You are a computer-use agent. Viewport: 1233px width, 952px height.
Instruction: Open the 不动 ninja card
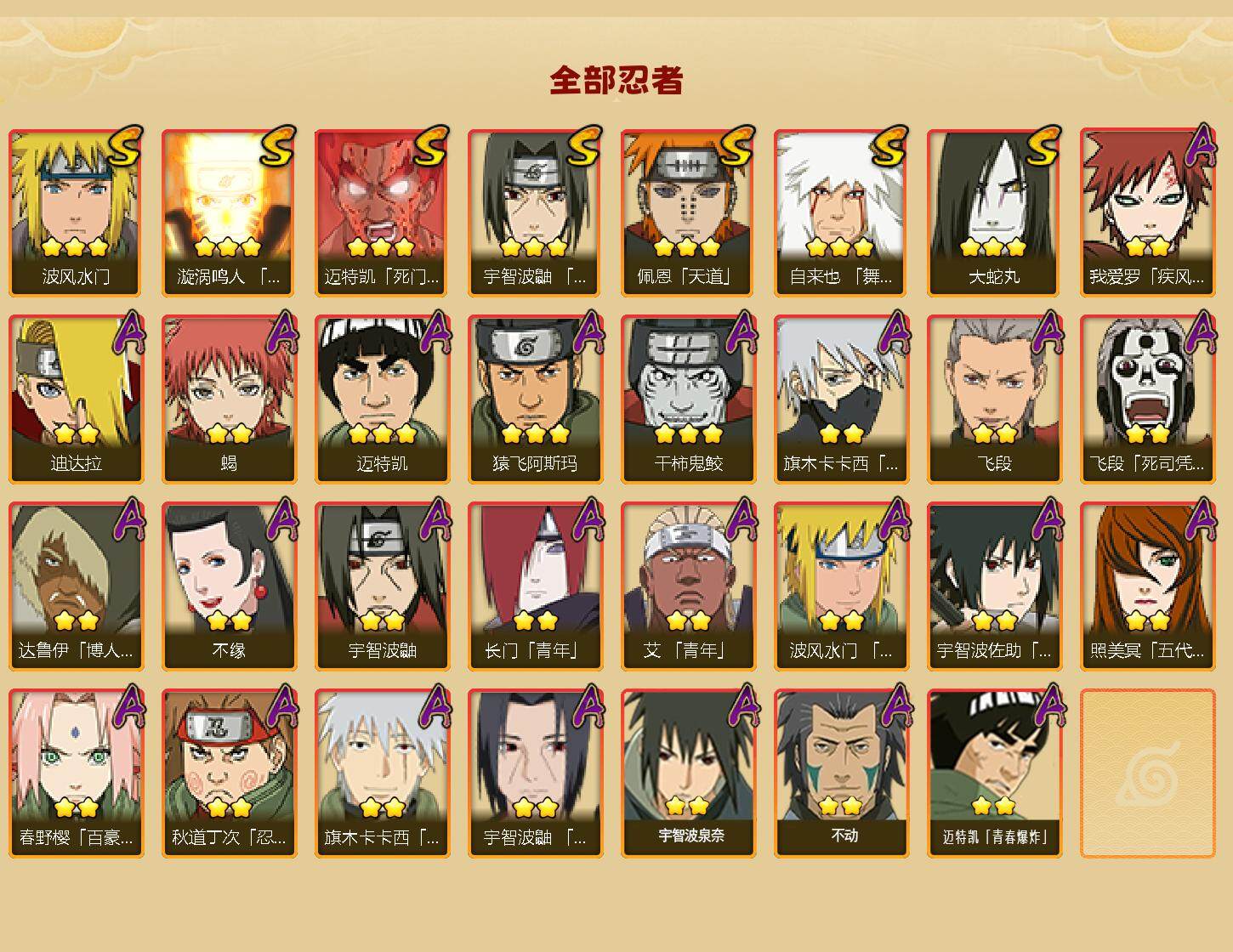[x=842, y=773]
